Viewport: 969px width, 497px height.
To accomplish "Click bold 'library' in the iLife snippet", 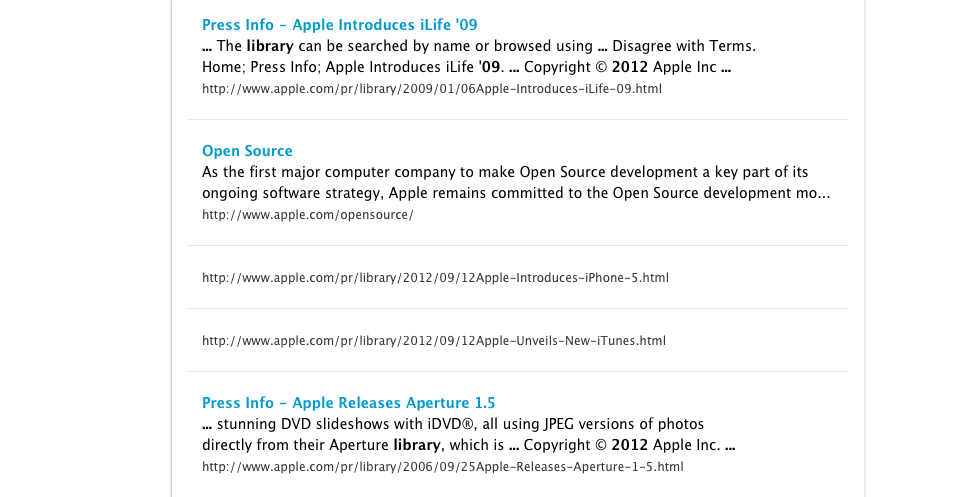I will pyautogui.click(x=269, y=46).
